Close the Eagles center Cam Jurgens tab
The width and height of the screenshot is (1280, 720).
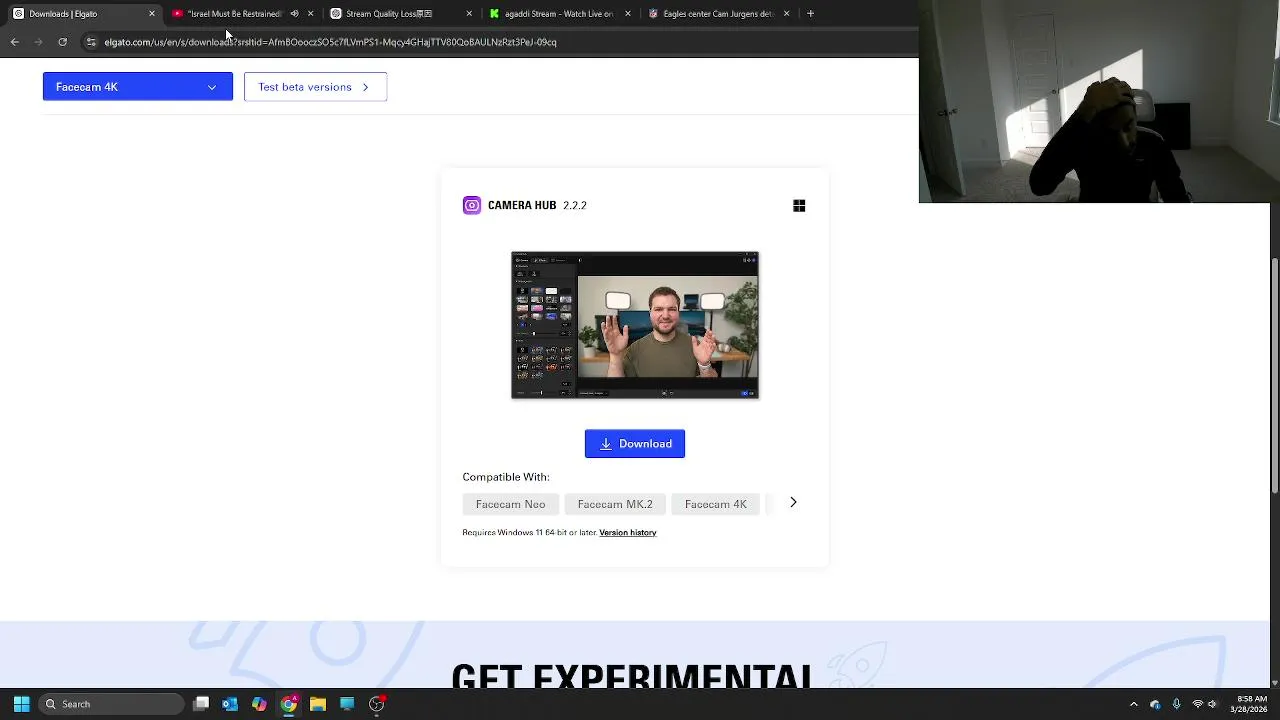(x=786, y=14)
